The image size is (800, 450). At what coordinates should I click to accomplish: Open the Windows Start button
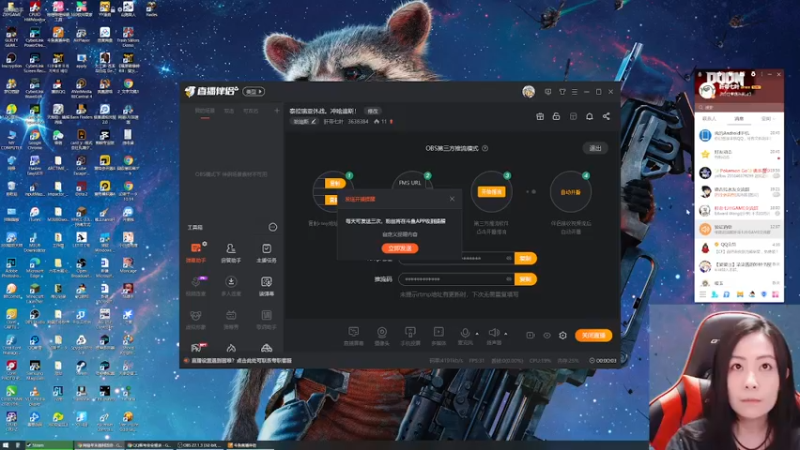(6, 445)
